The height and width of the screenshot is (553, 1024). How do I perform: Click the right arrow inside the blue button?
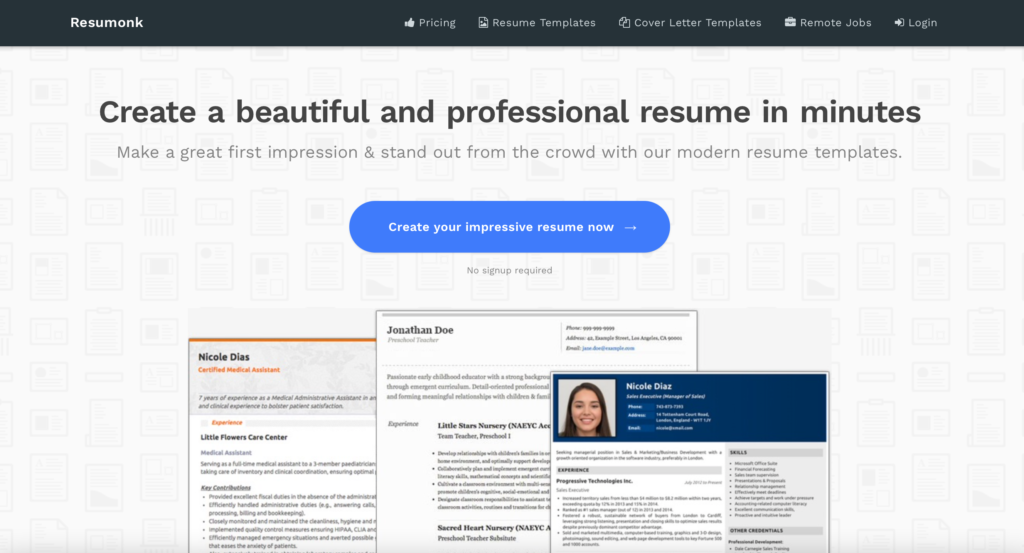coord(630,227)
